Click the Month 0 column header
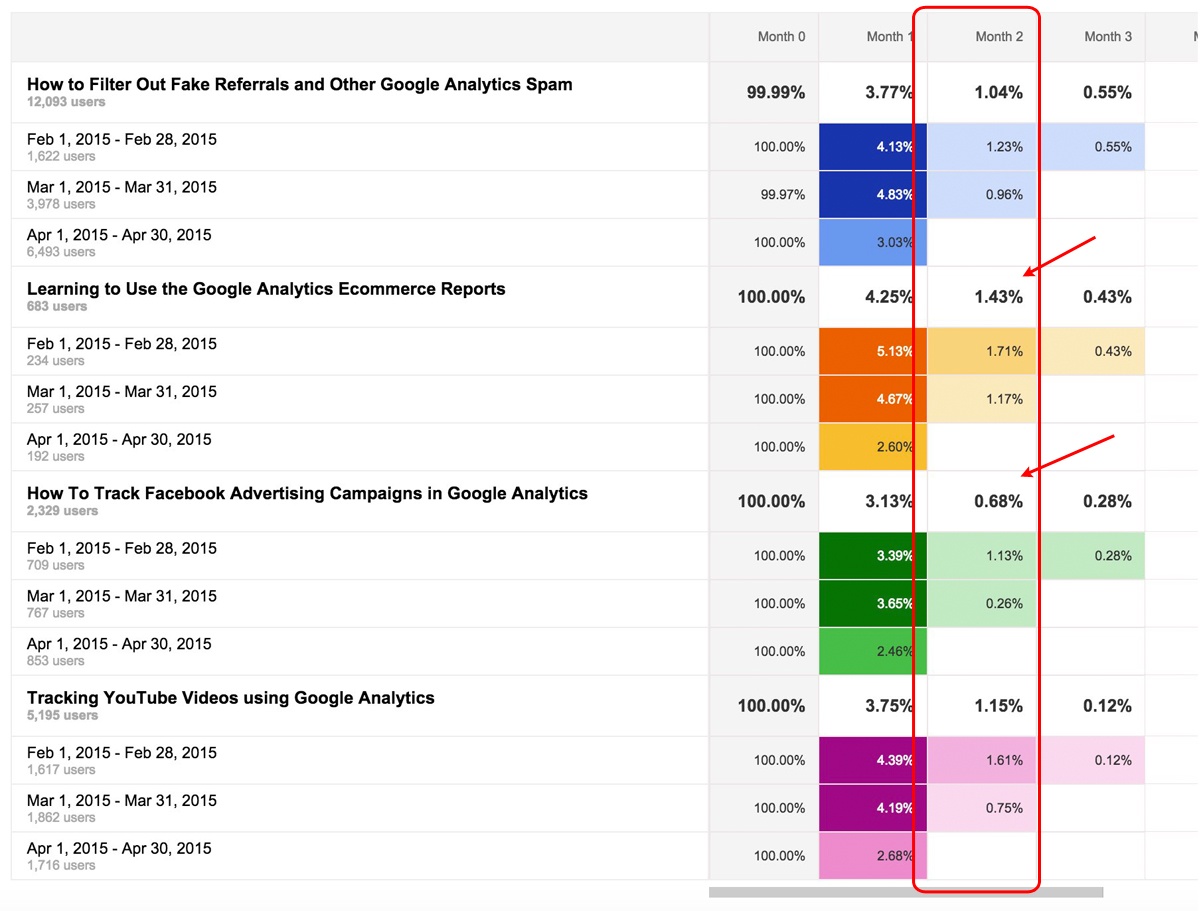 point(781,37)
